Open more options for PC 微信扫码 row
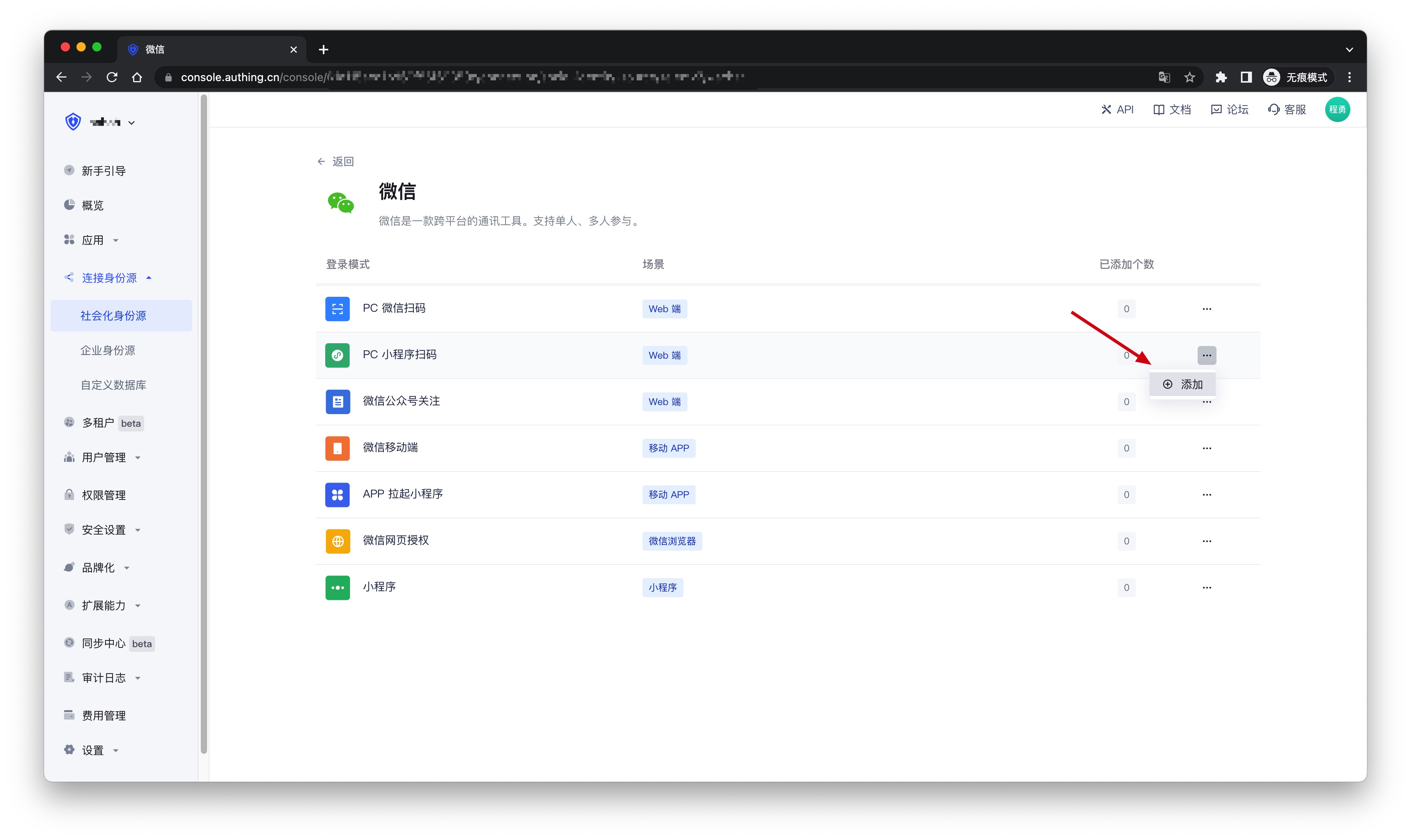 click(x=1206, y=309)
